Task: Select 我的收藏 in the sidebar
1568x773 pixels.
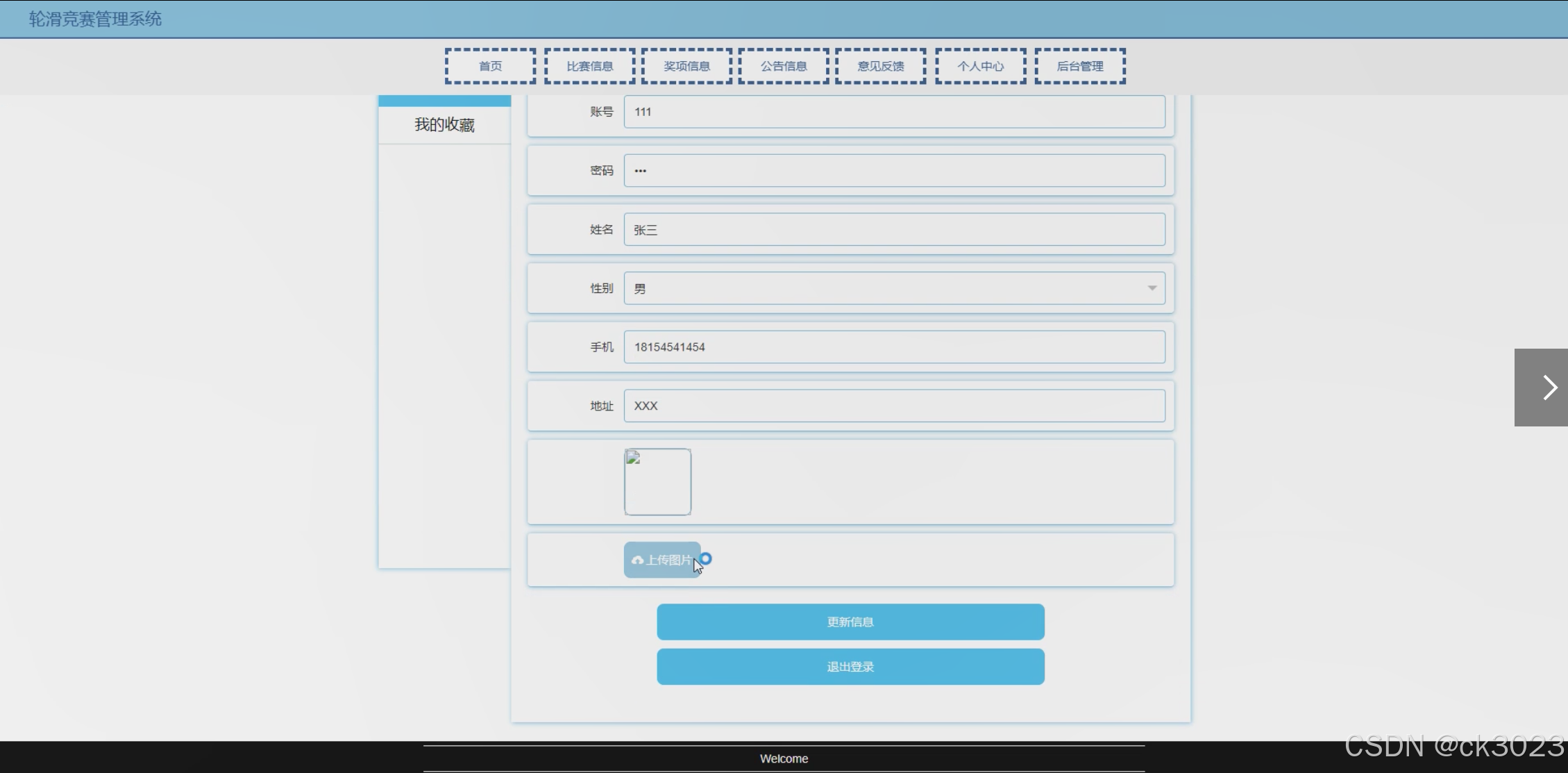Action: (444, 125)
